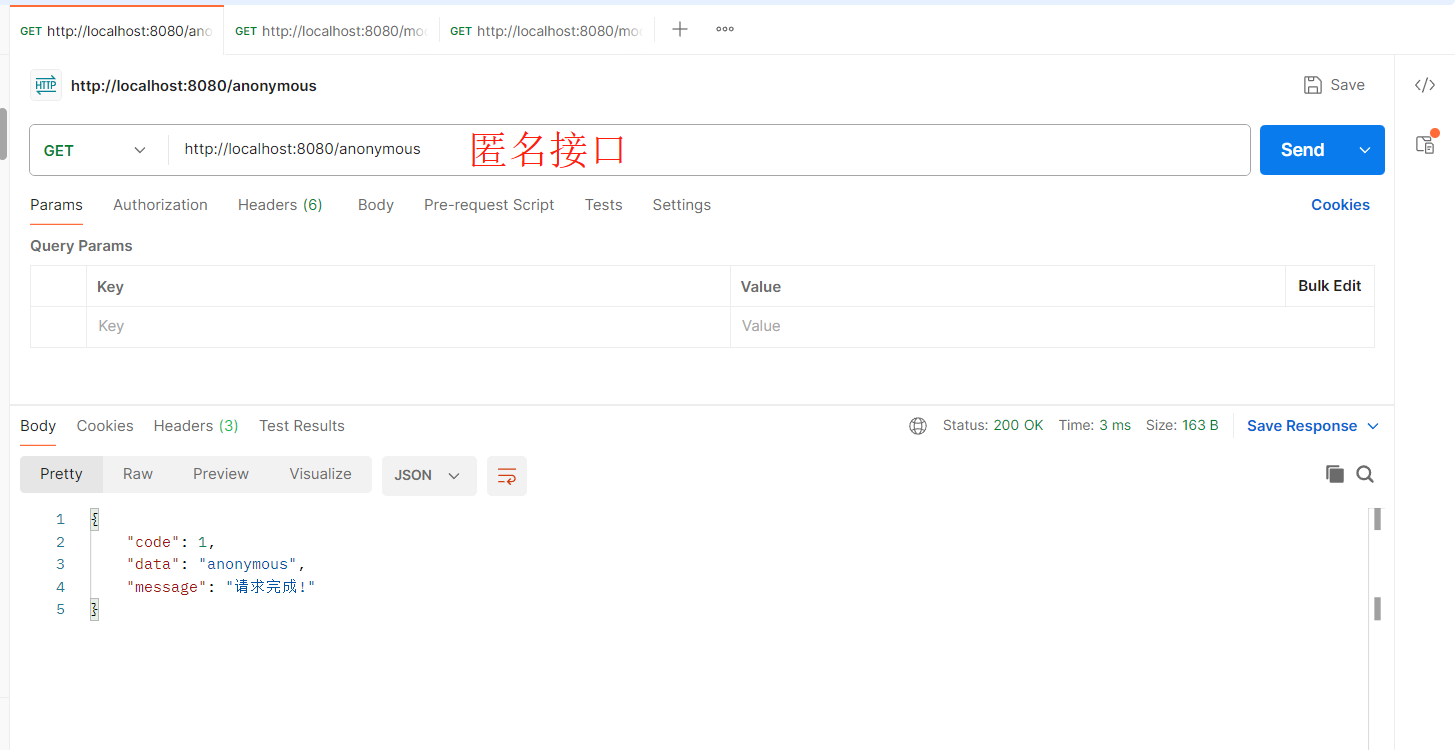The image size is (1455, 750).
Task: Switch to the Visualize view mode
Action: pyautogui.click(x=321, y=474)
